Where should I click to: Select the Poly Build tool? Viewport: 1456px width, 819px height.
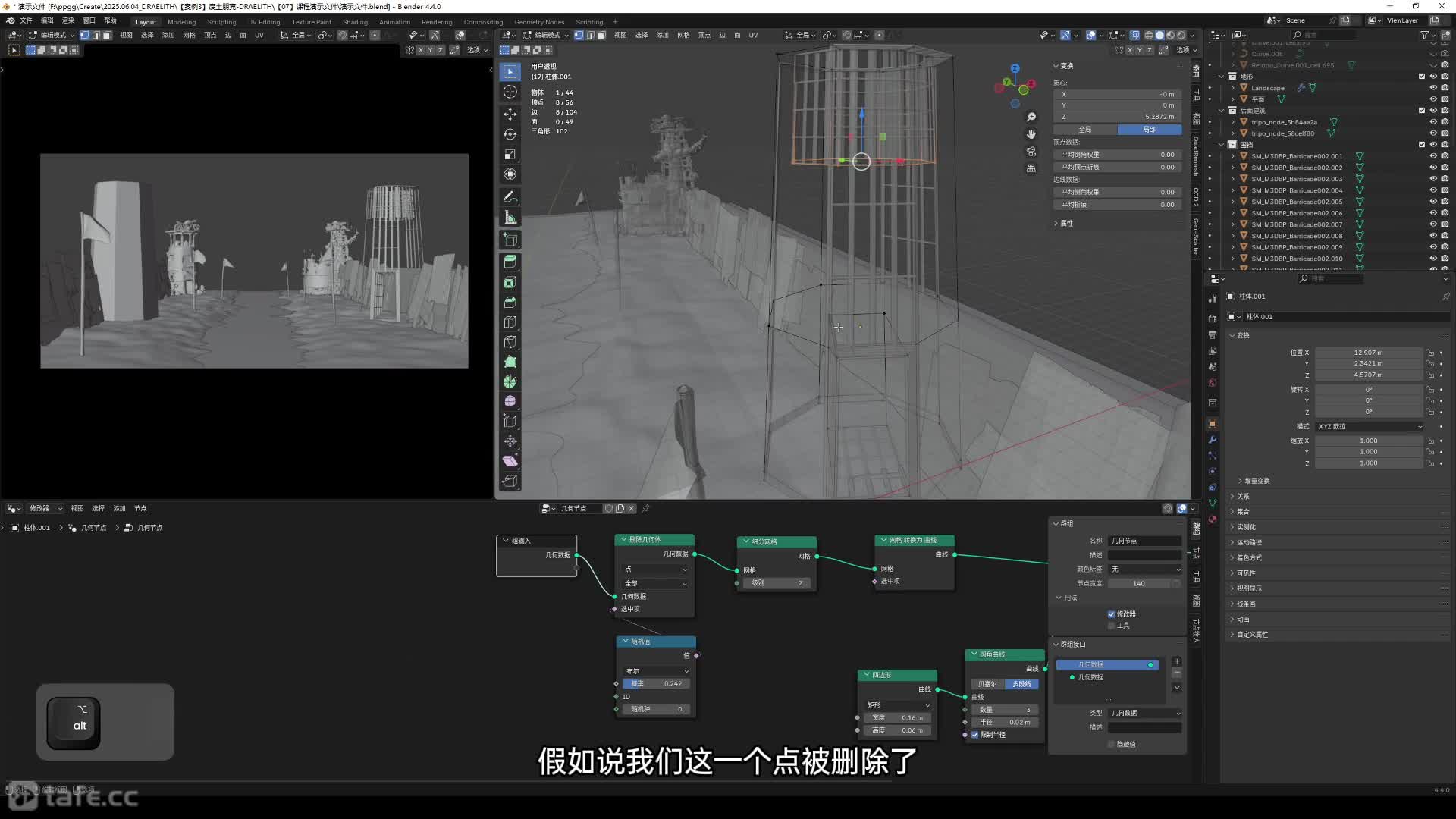510,362
